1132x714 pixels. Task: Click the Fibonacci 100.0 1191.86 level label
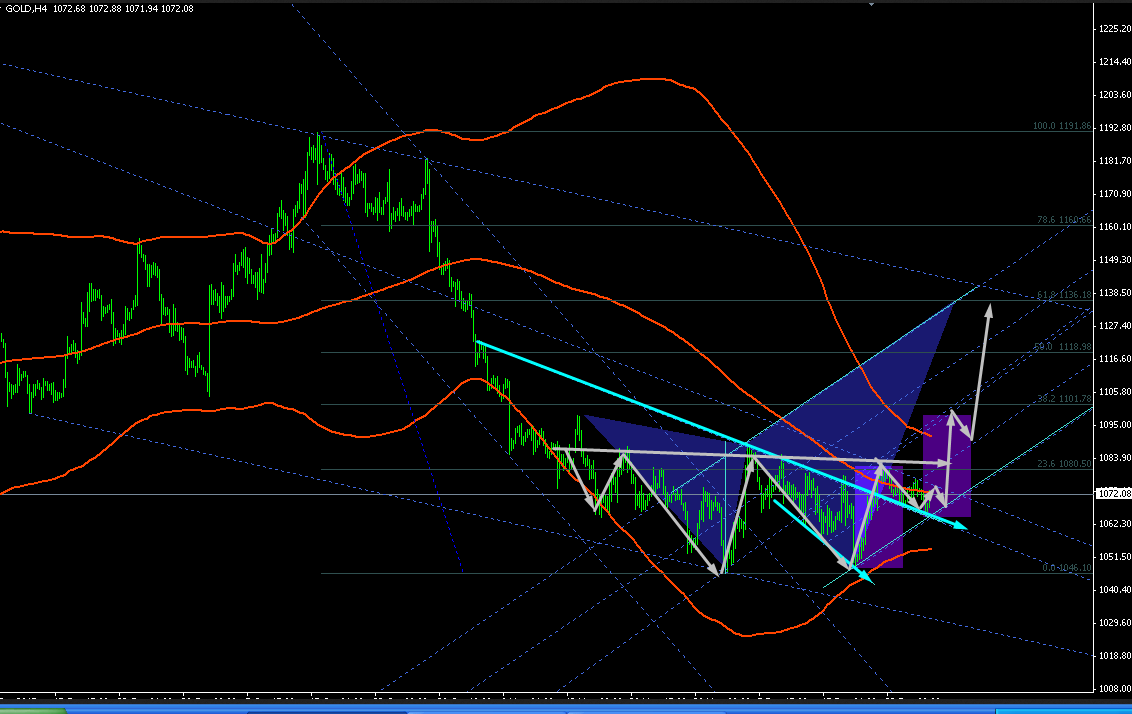(x=1062, y=126)
